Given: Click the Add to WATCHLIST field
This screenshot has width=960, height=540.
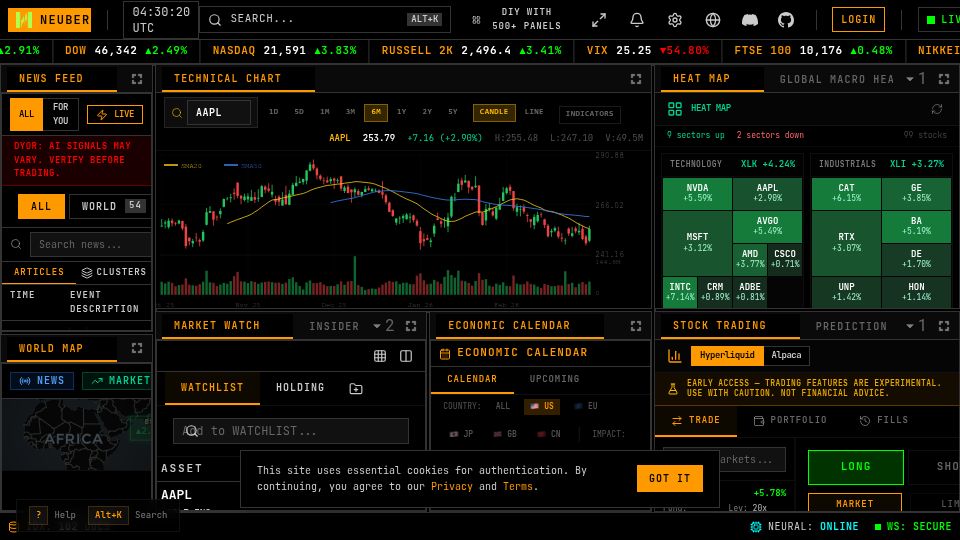Looking at the screenshot, I should click(291, 431).
